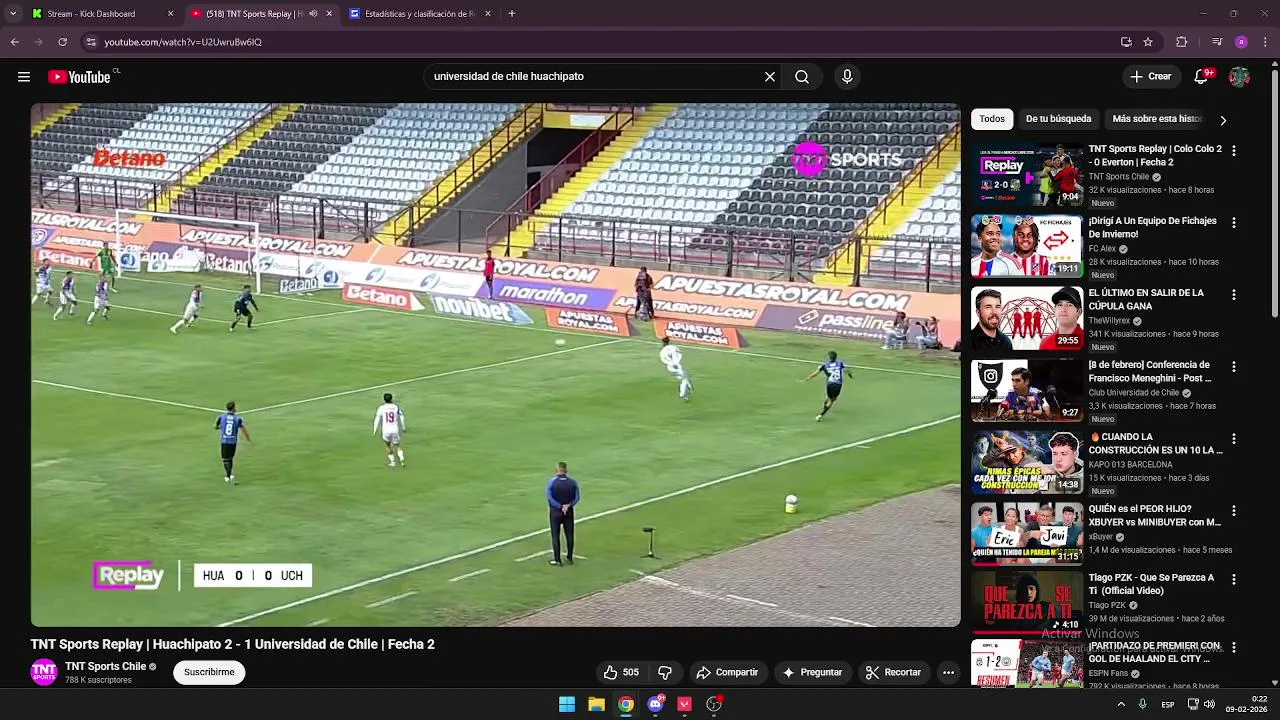This screenshot has width=1280, height=720.
Task: Open options menu for Meneghini conference video
Action: pos(1233,366)
